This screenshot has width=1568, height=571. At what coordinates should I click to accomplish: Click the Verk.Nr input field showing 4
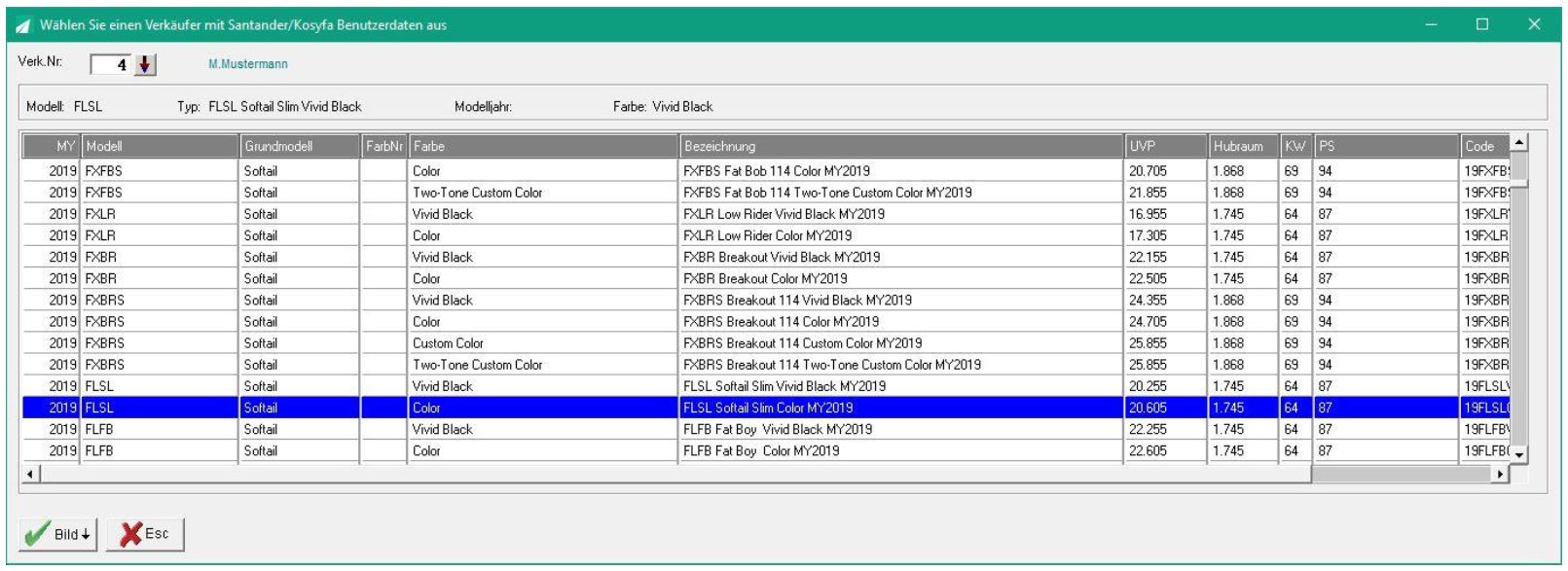(111, 64)
